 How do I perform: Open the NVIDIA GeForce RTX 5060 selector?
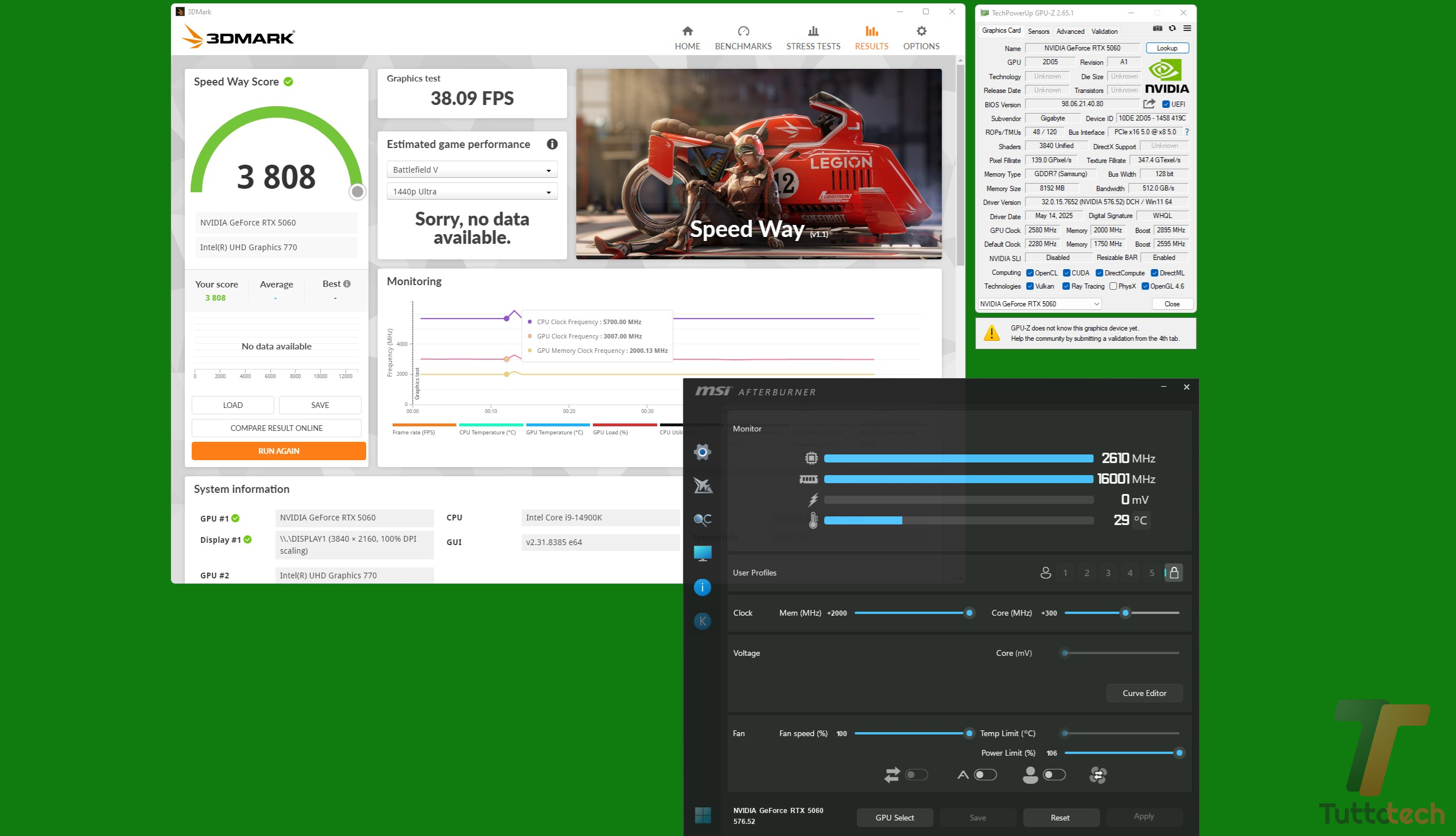1039,304
